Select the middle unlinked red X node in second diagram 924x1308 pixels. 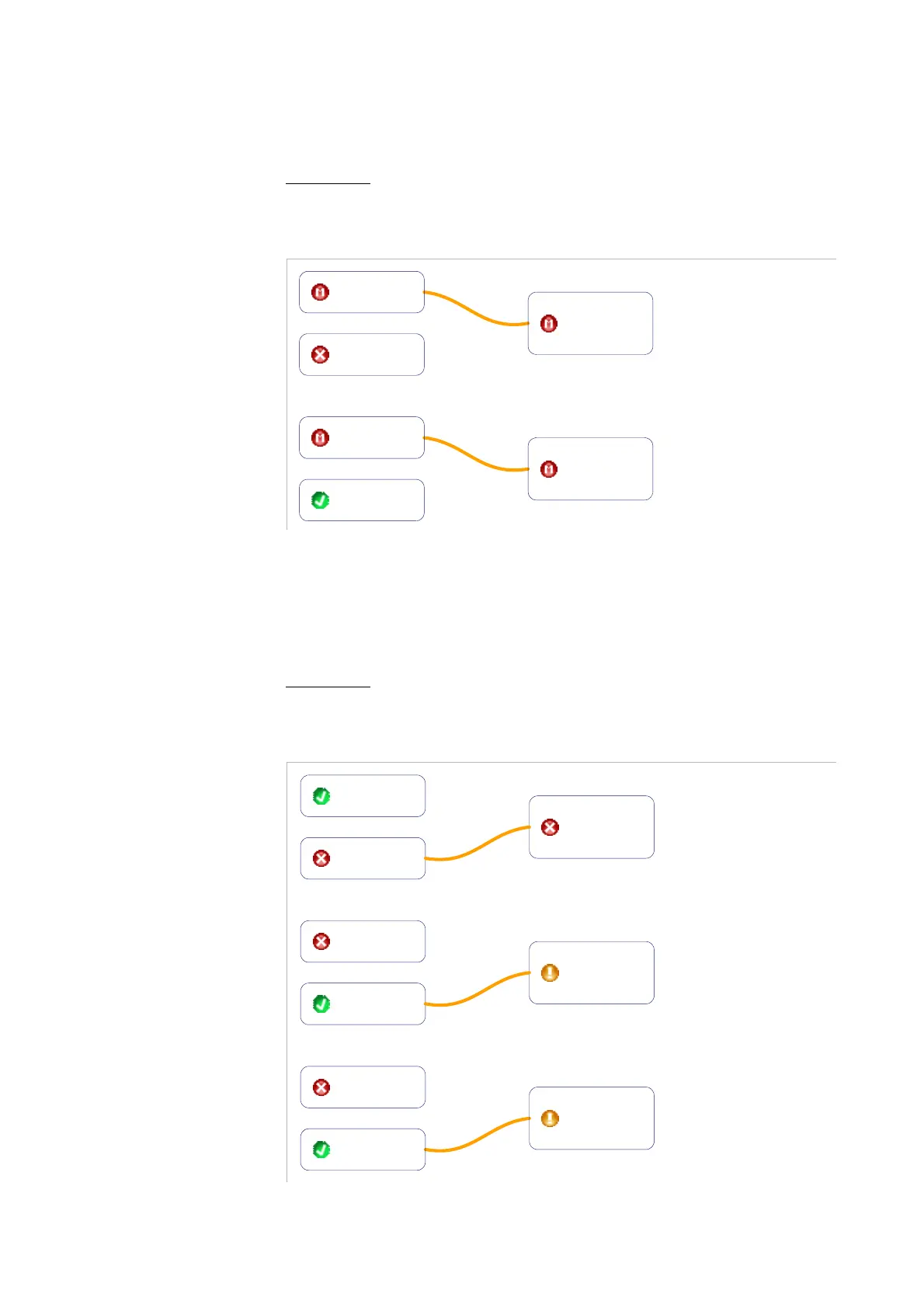(363, 941)
